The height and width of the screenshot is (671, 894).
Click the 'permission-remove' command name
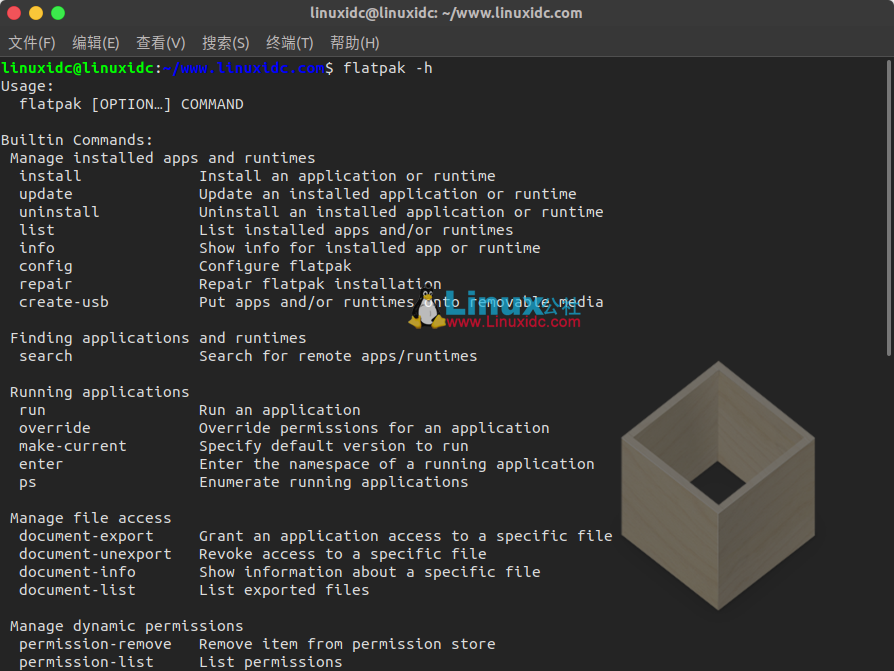point(95,644)
